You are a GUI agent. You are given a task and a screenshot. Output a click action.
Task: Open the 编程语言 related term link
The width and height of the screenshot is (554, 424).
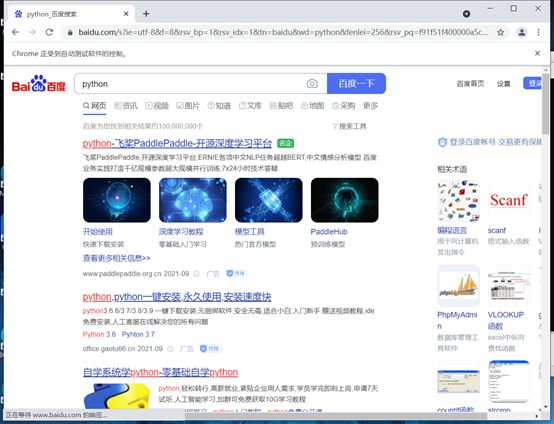pyautogui.click(x=452, y=230)
